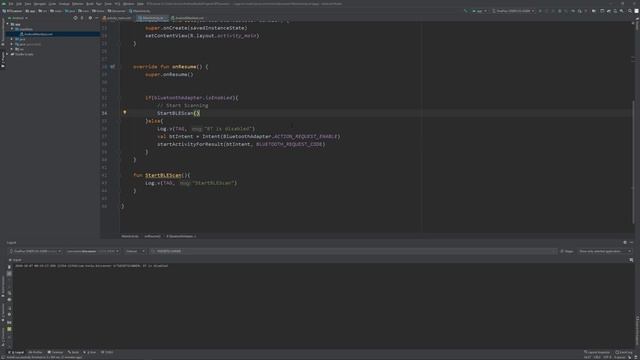Click the override gutter icon beside onResume
640x360 pixels.
[x=113, y=67]
